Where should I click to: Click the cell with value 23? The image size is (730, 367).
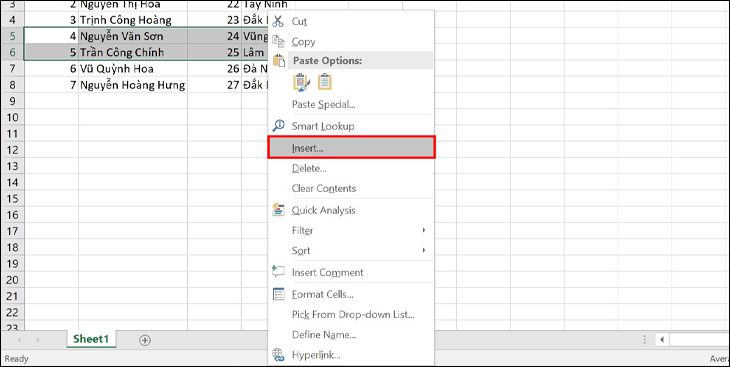point(214,20)
